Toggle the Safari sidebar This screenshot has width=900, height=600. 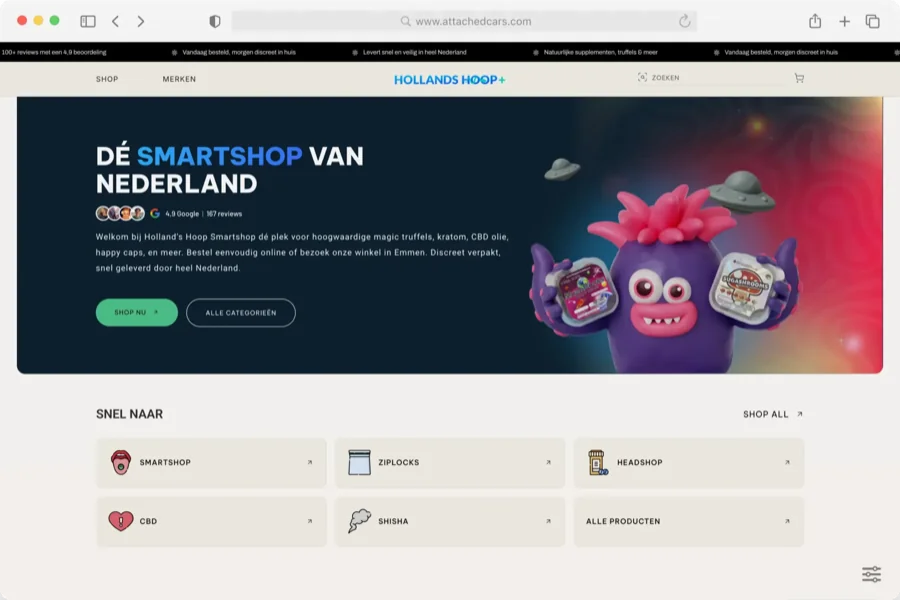coord(88,21)
